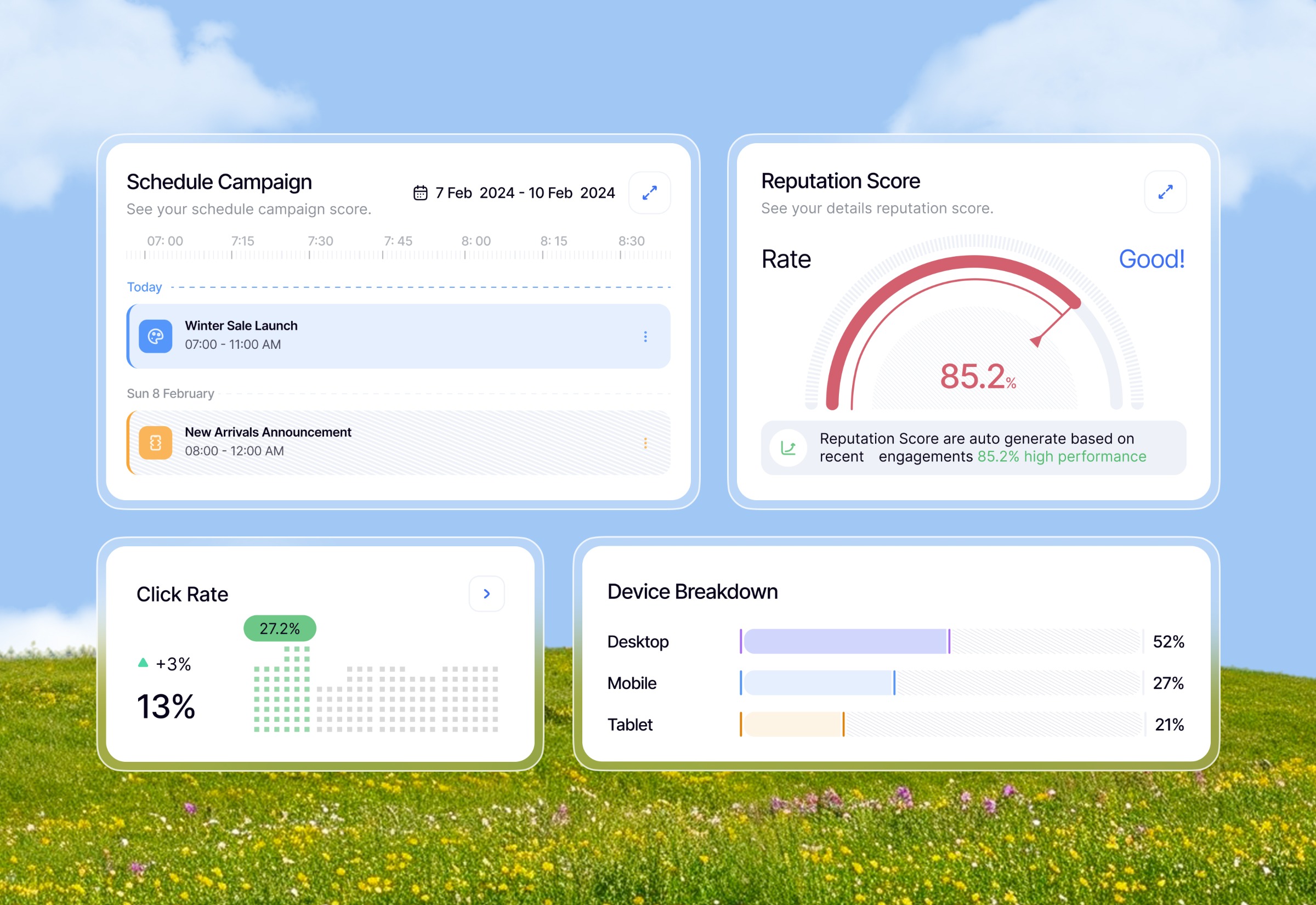Expand the Schedule Campaign card
Image resolution: width=1316 pixels, height=905 pixels.
pos(649,193)
